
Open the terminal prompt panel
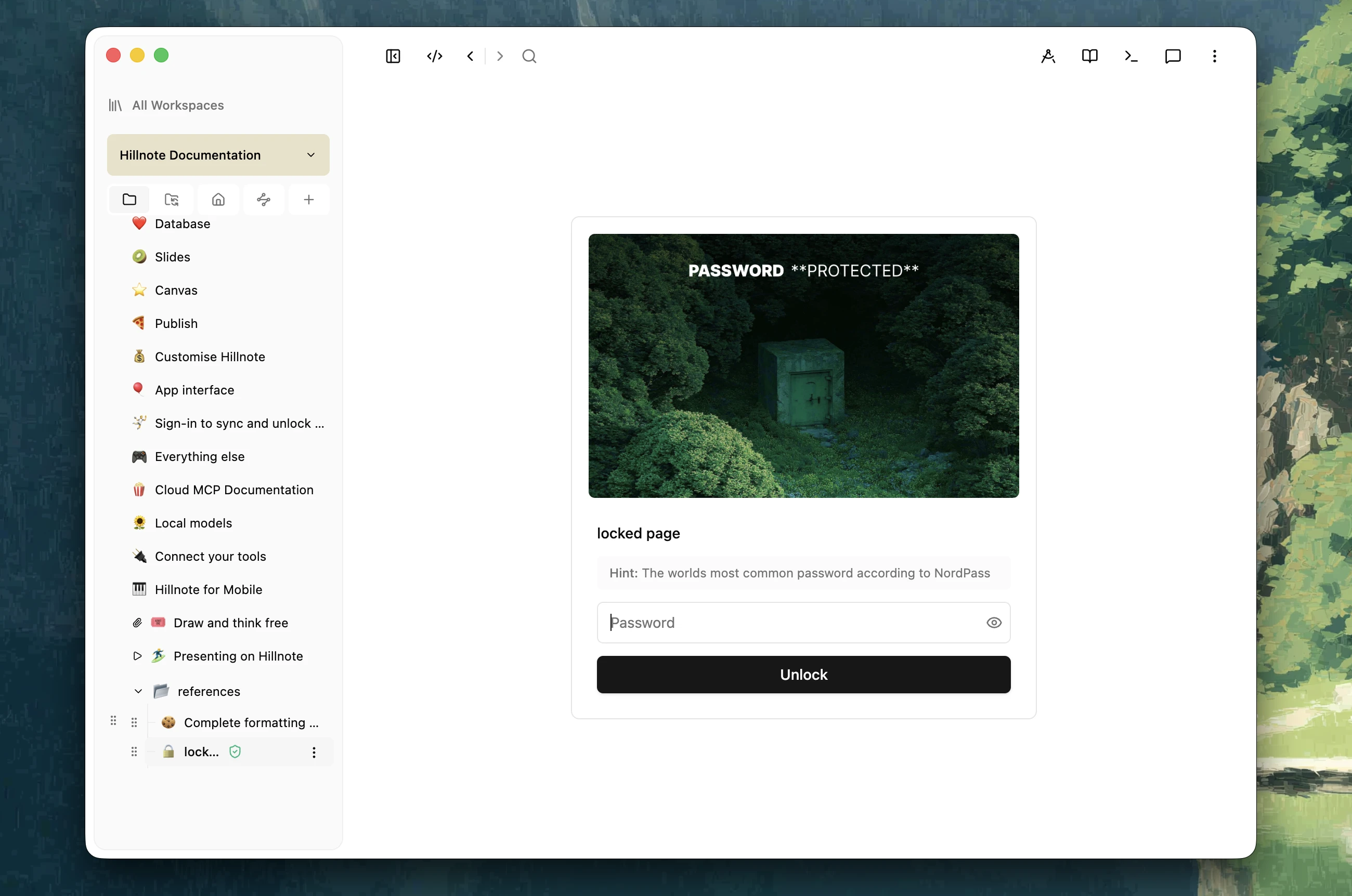click(1132, 56)
